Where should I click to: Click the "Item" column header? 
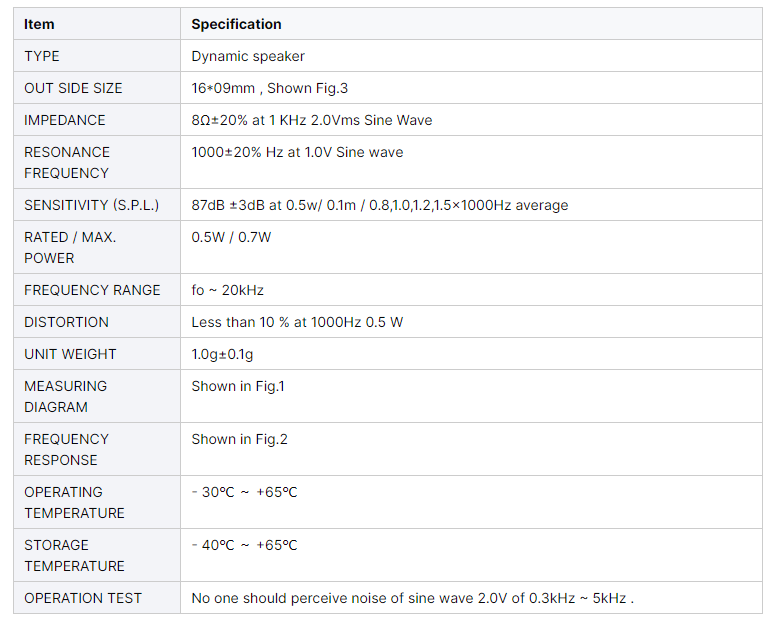coord(40,24)
